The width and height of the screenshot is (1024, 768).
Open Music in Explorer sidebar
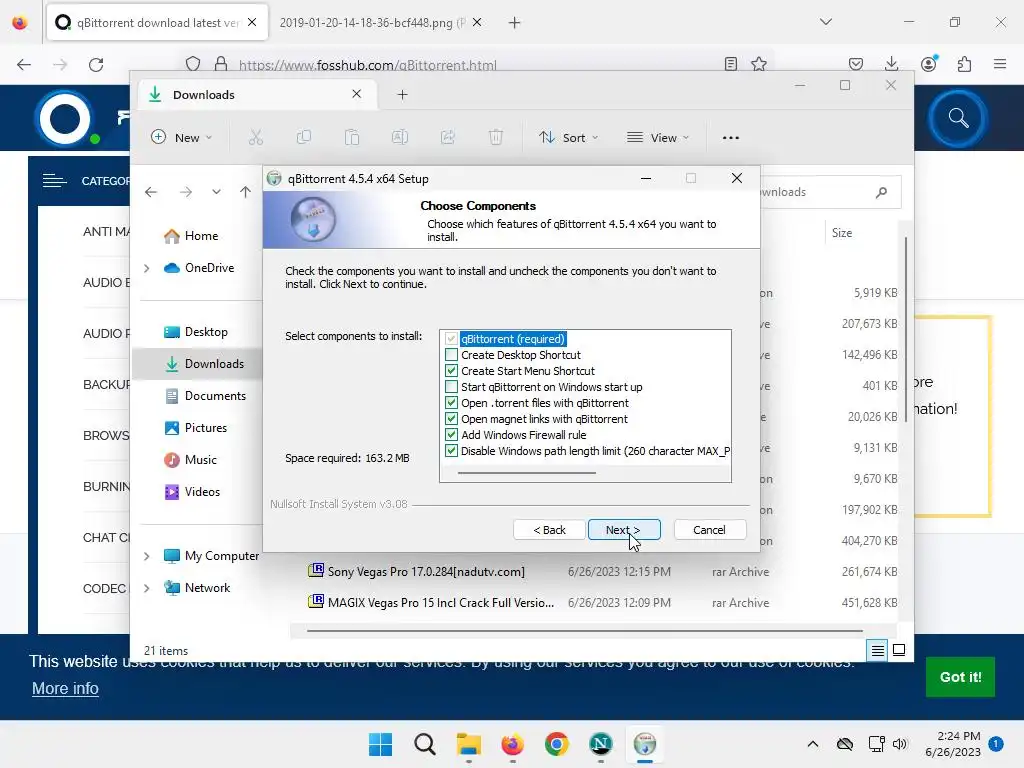[190, 460]
